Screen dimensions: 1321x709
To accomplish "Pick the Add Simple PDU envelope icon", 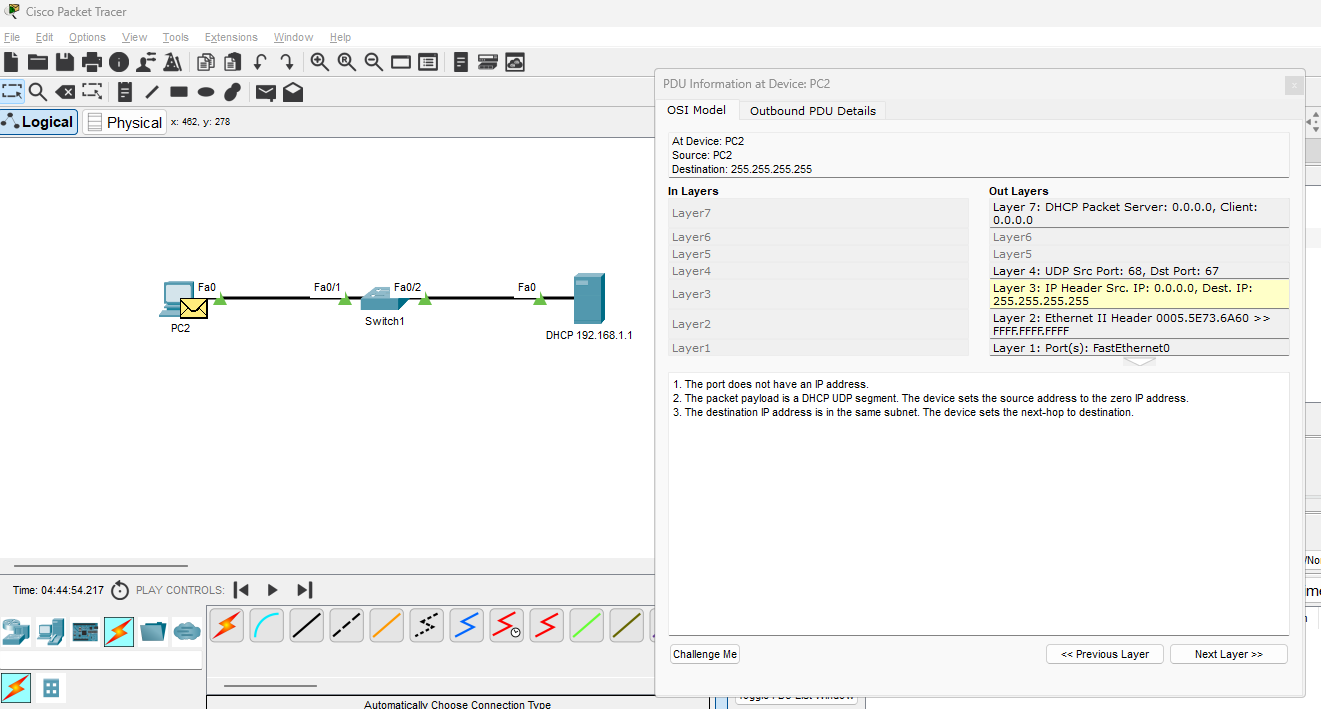I will pyautogui.click(x=265, y=93).
